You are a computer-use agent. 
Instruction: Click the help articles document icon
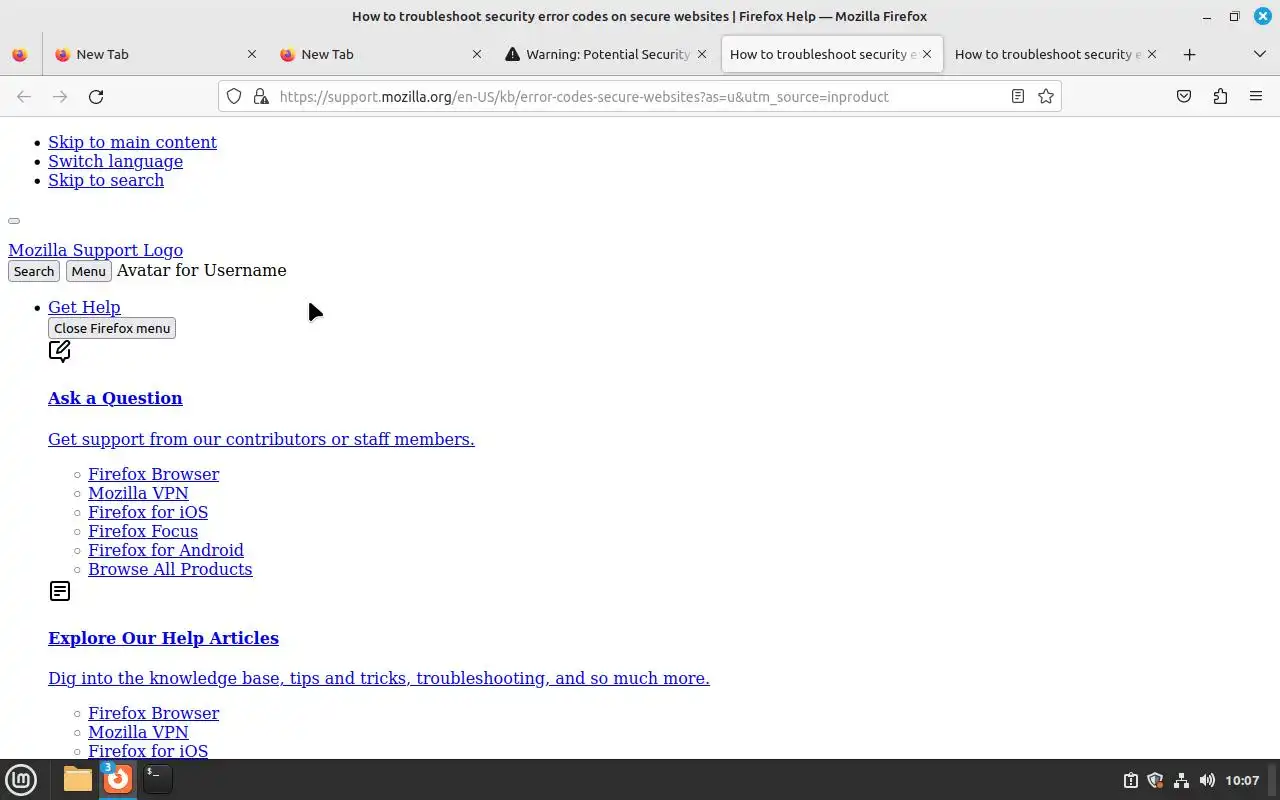click(60, 591)
